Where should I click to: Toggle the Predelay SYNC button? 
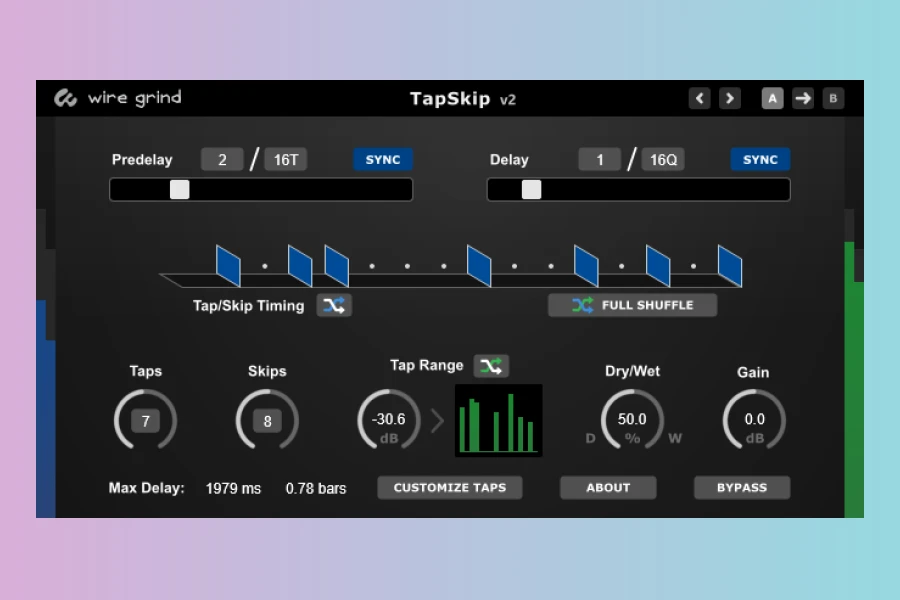[383, 160]
